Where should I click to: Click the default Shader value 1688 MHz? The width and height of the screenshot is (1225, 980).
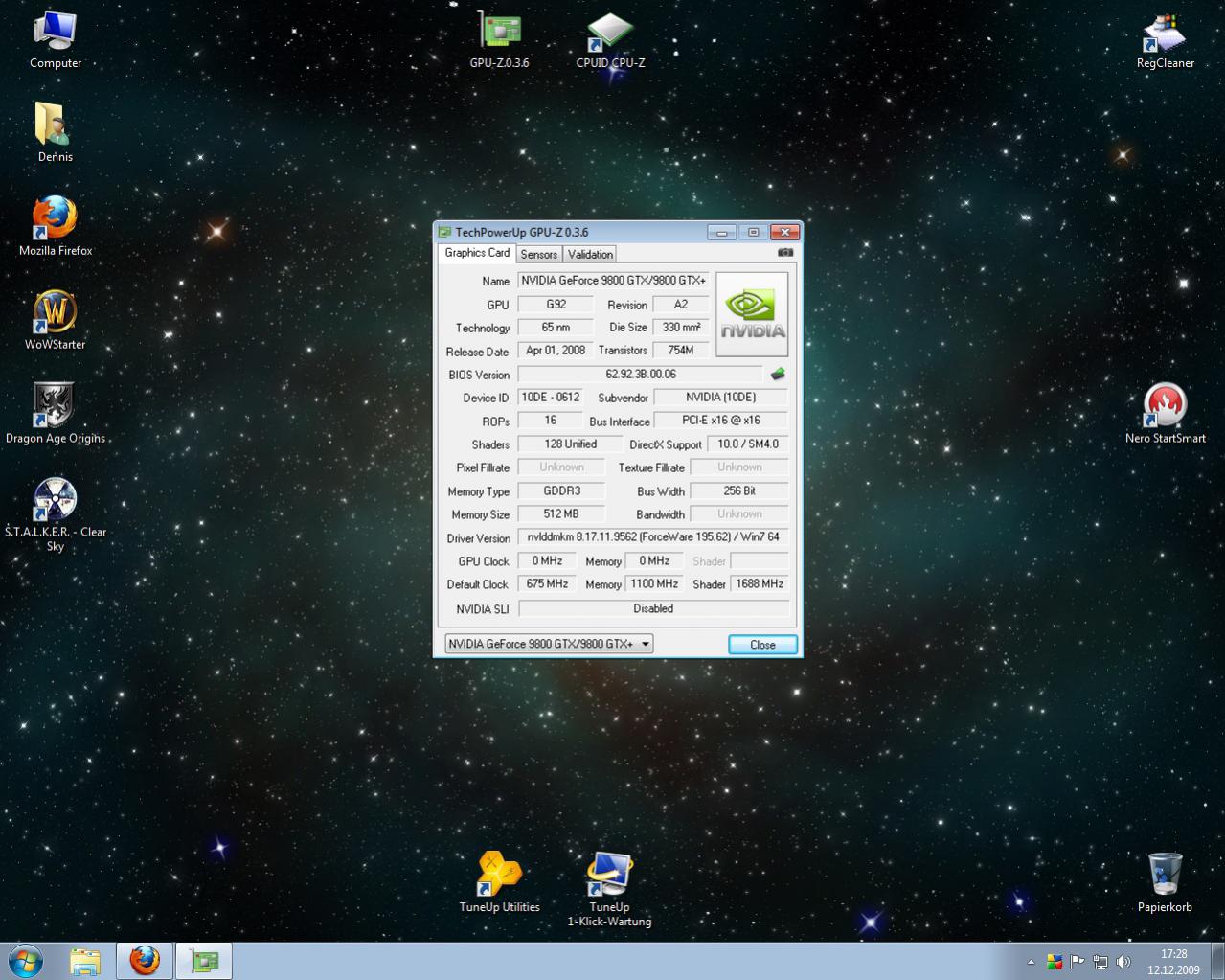coord(760,584)
